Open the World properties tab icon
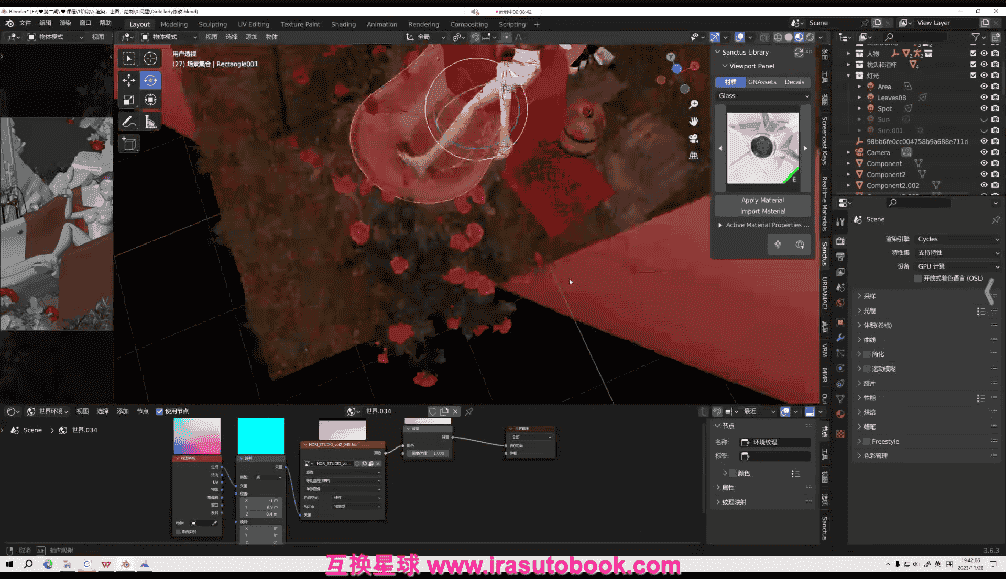The image size is (1006, 579). 840,303
